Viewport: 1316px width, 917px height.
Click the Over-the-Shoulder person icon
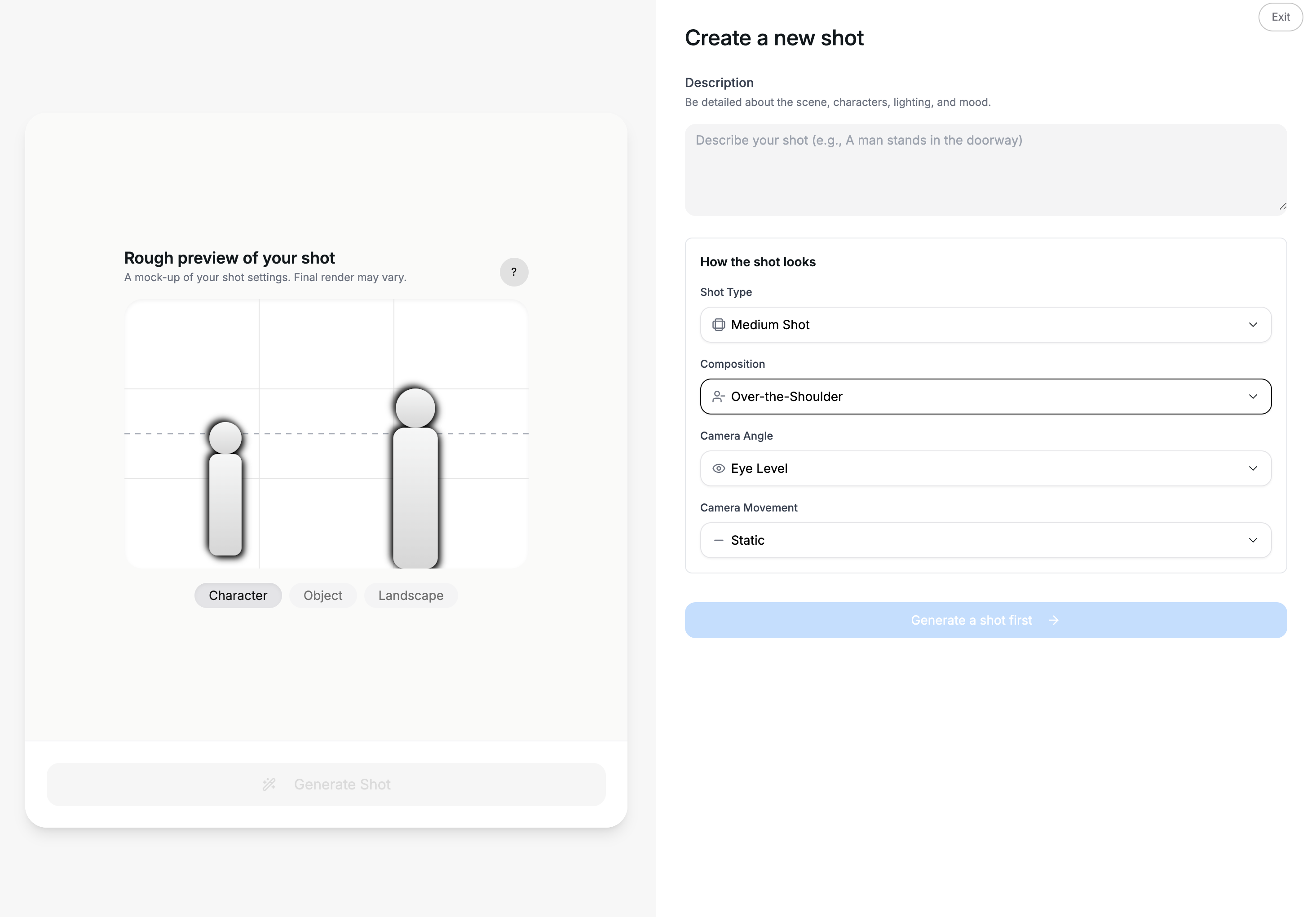pyautogui.click(x=718, y=397)
